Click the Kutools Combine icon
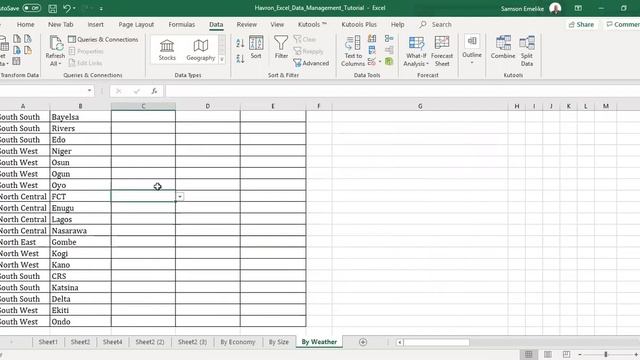This screenshot has height=360, width=640. coord(503,48)
